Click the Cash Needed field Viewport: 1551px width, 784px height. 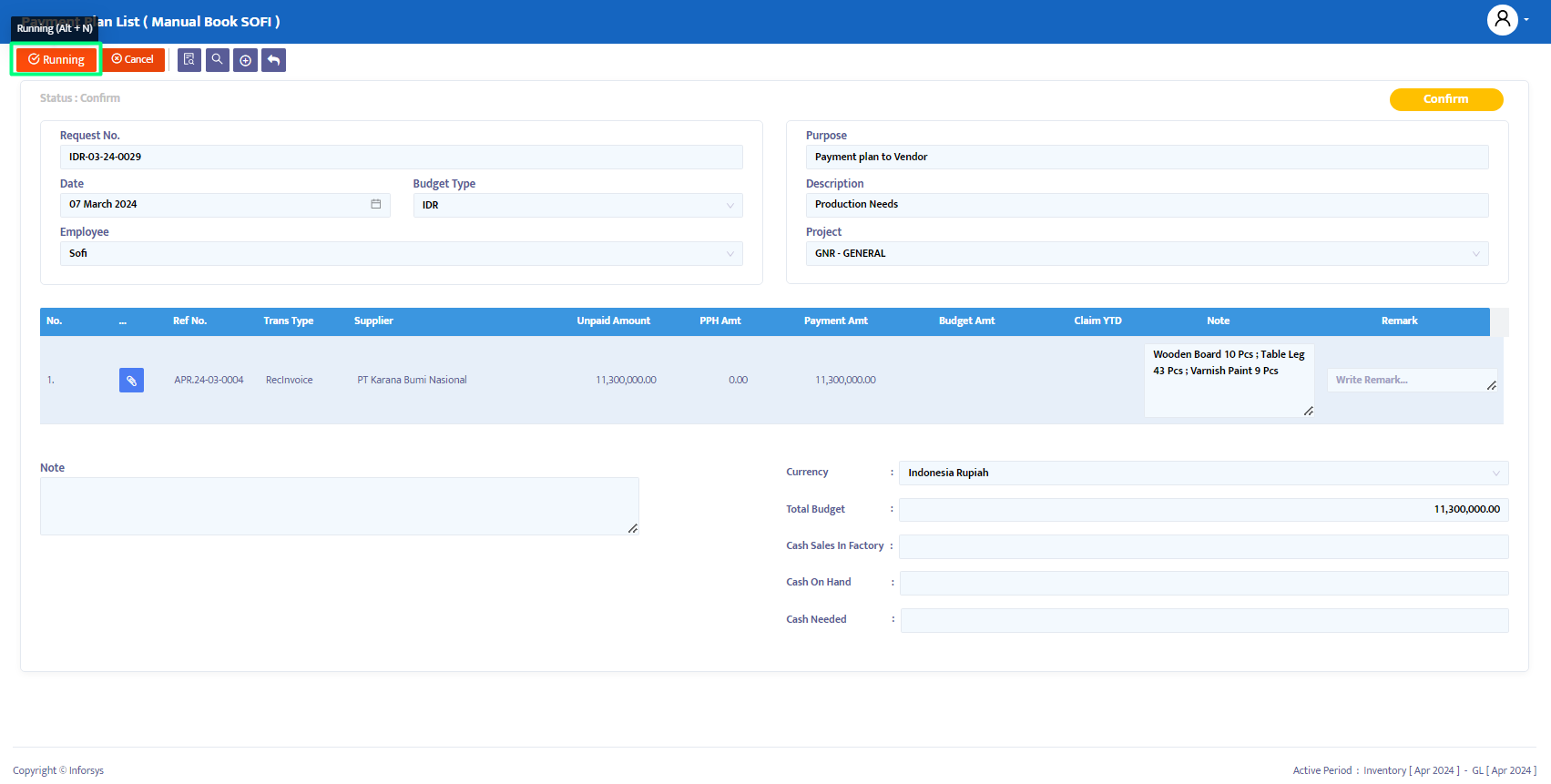pos(1204,620)
